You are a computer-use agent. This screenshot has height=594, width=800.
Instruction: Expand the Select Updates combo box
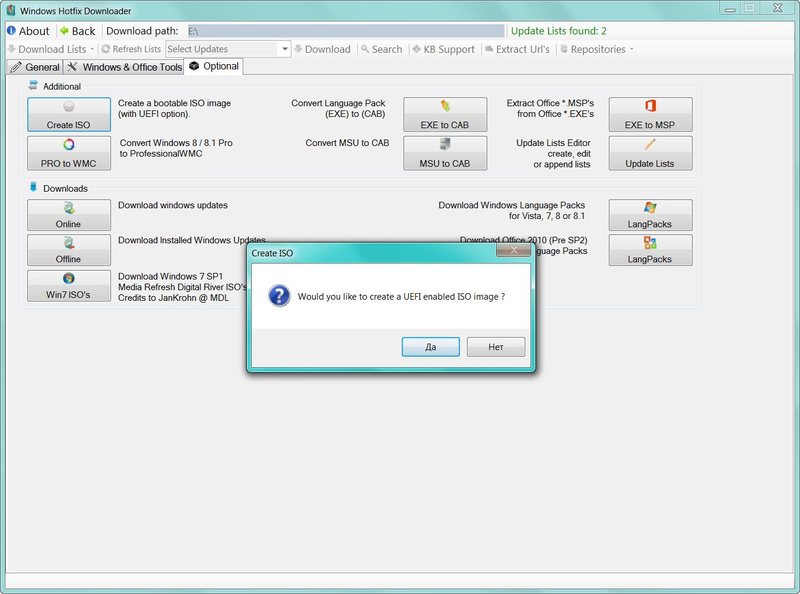(x=285, y=49)
